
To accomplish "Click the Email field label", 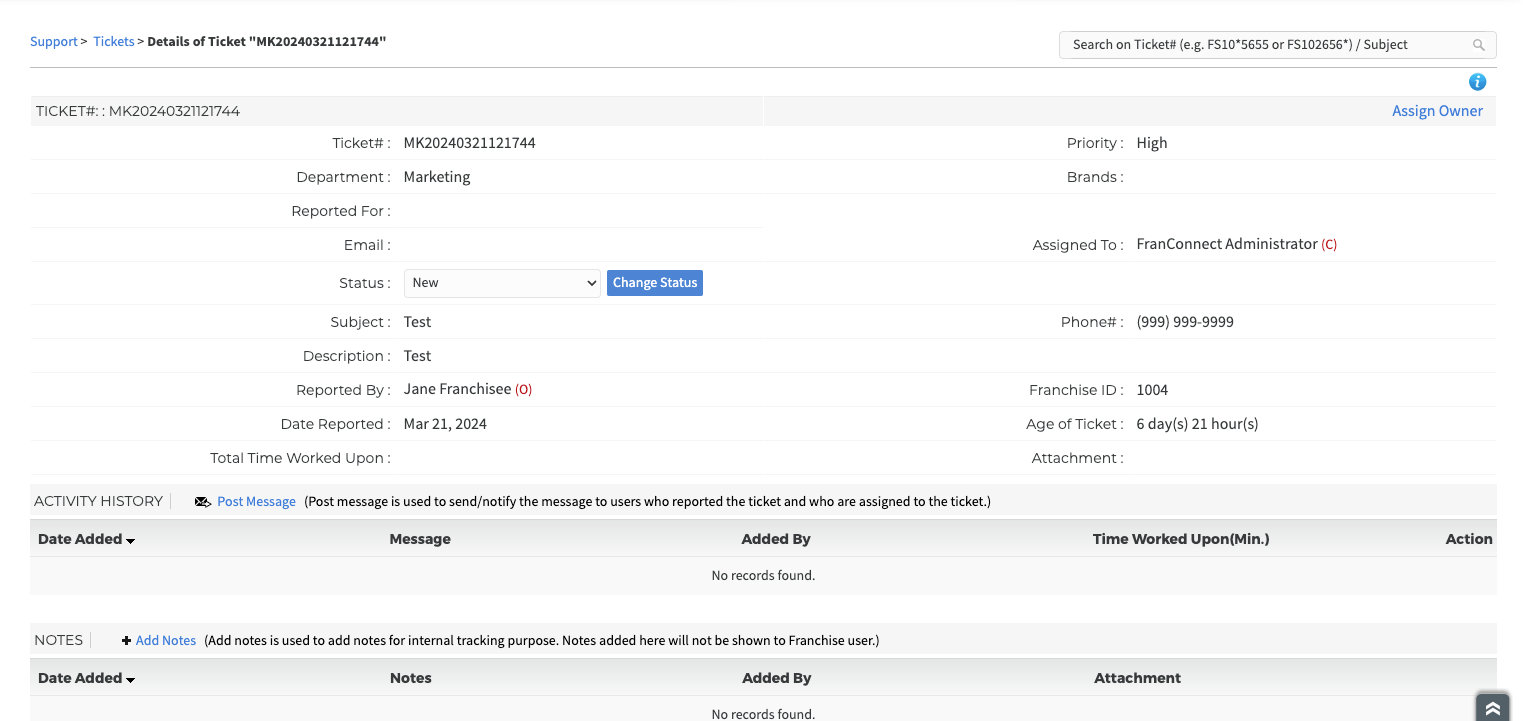I will click(x=367, y=245).
